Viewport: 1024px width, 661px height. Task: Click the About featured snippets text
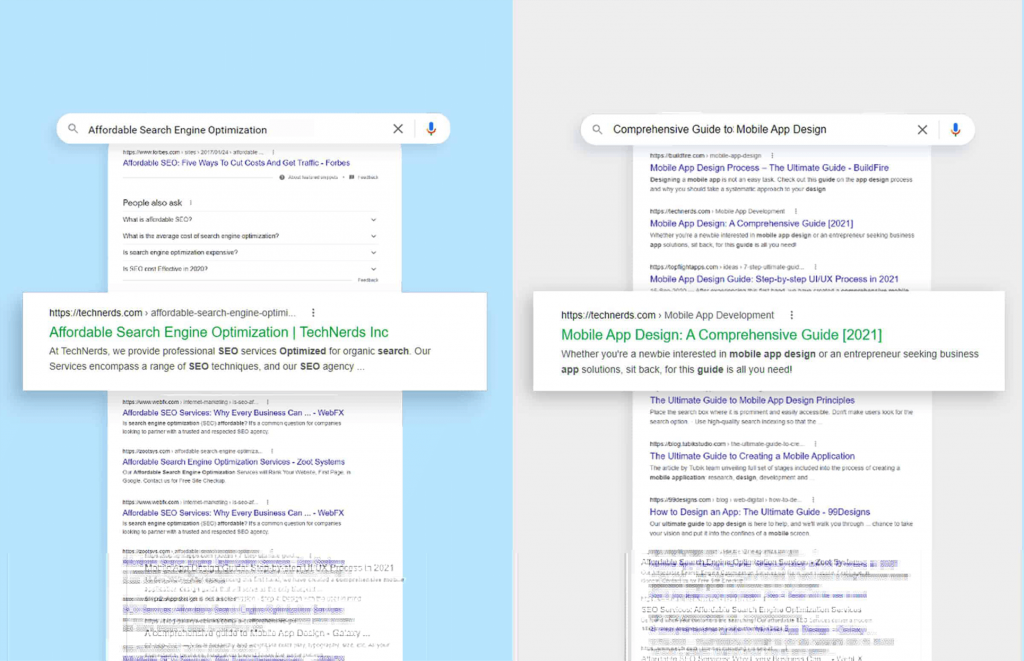click(313, 177)
